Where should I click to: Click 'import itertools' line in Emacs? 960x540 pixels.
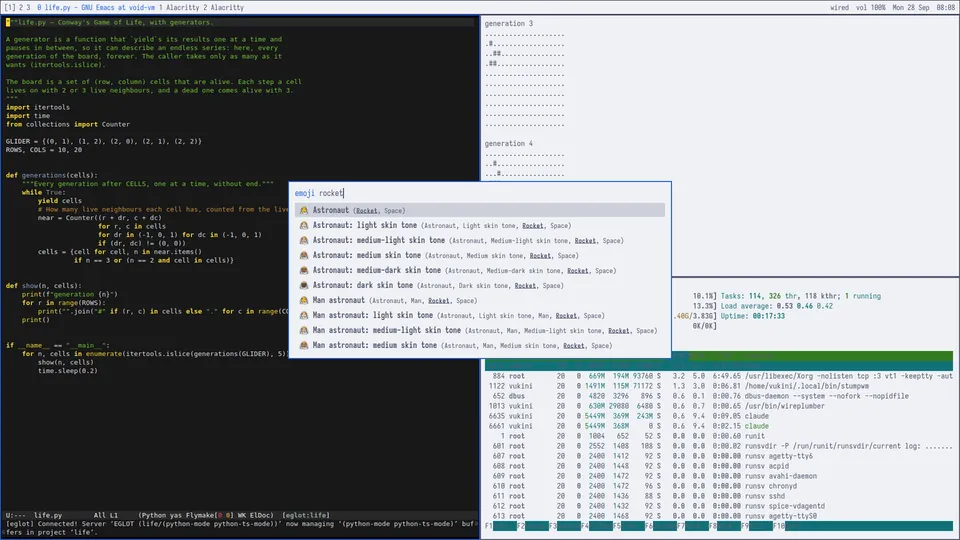pyautogui.click(x=38, y=107)
